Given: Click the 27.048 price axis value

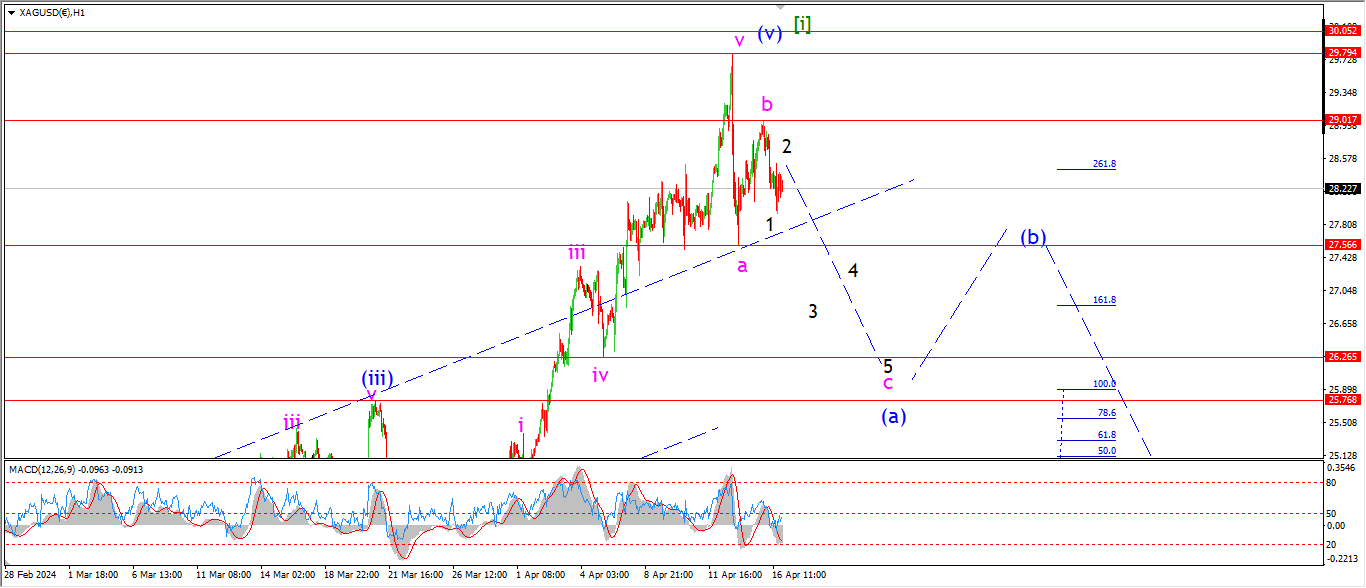Looking at the screenshot, I should coord(1342,290).
